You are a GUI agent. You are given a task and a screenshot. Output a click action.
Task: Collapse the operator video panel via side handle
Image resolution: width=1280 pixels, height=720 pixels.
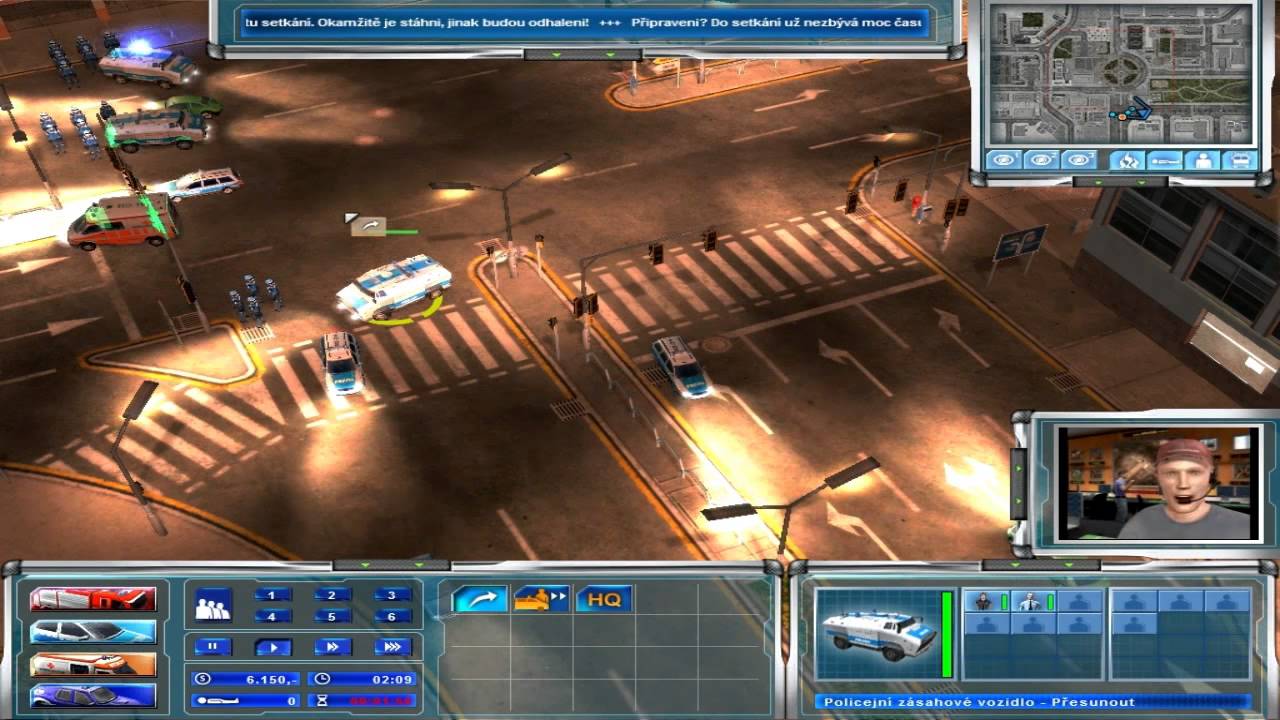point(1018,484)
